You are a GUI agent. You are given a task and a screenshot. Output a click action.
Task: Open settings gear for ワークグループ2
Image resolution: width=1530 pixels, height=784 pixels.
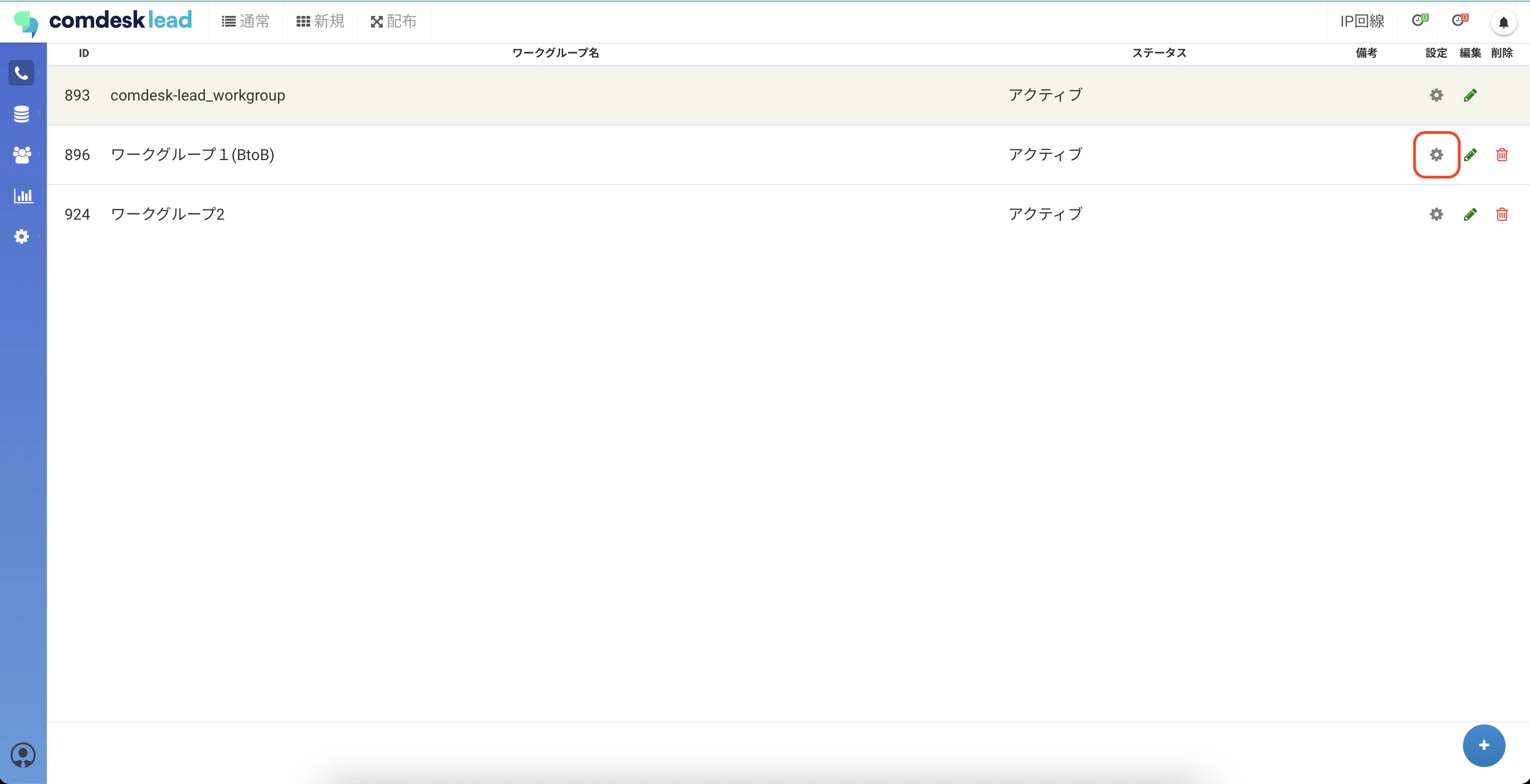pos(1436,214)
